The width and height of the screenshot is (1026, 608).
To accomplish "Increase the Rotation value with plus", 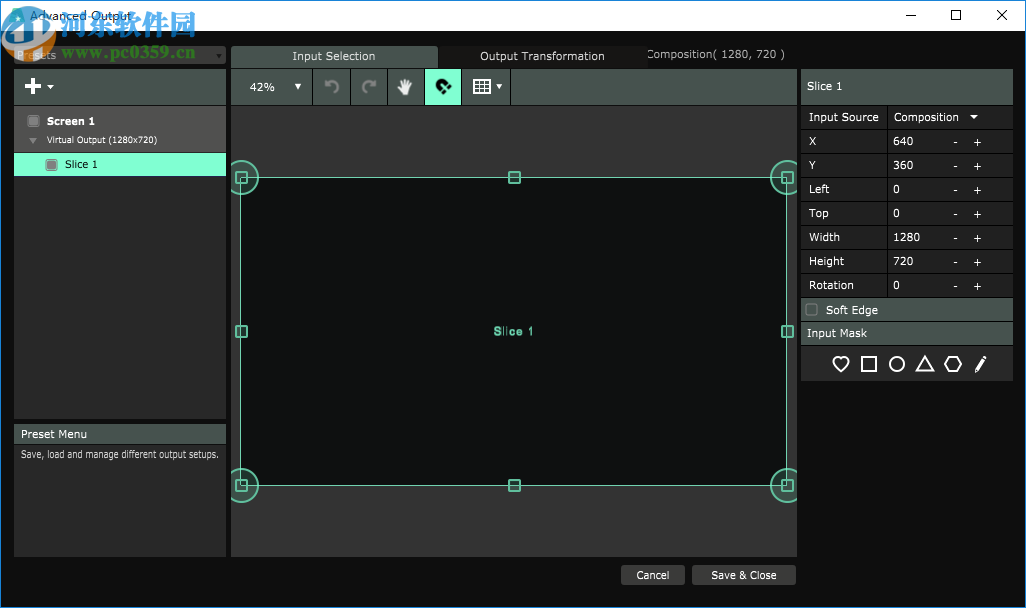I will [977, 286].
